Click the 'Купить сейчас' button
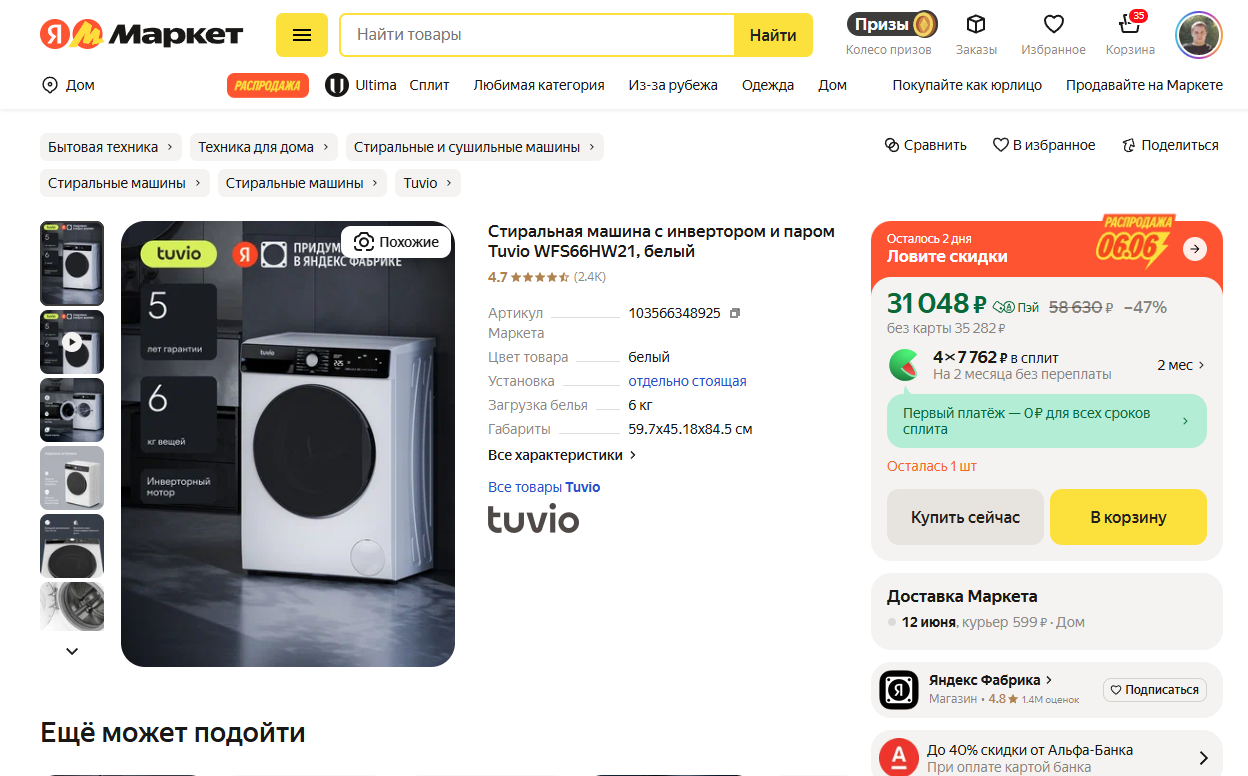Image resolution: width=1248 pixels, height=776 pixels. [965, 517]
